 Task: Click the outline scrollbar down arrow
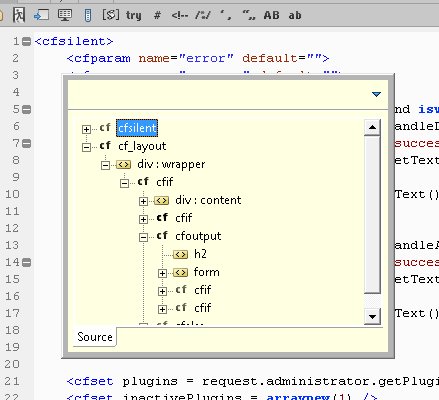372,316
